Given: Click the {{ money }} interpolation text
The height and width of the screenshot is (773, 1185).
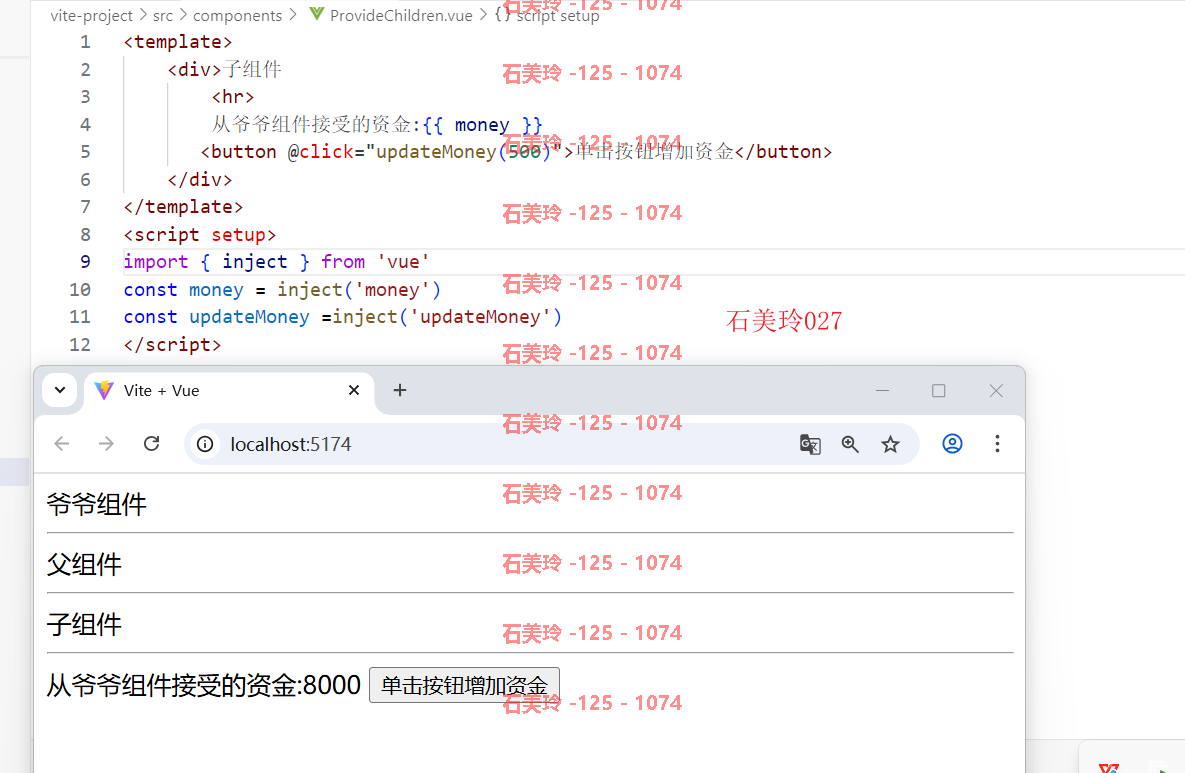Looking at the screenshot, I should [x=482, y=124].
